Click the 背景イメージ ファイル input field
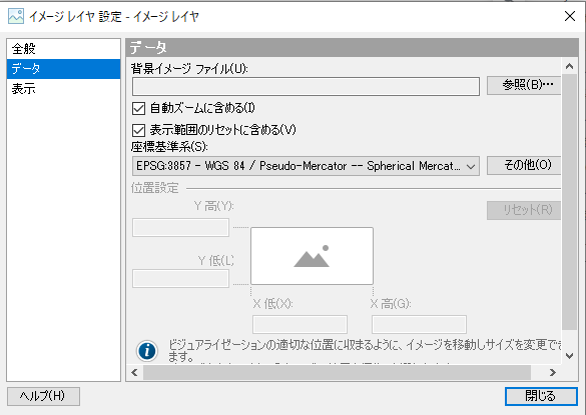The image size is (586, 415). tap(306, 86)
